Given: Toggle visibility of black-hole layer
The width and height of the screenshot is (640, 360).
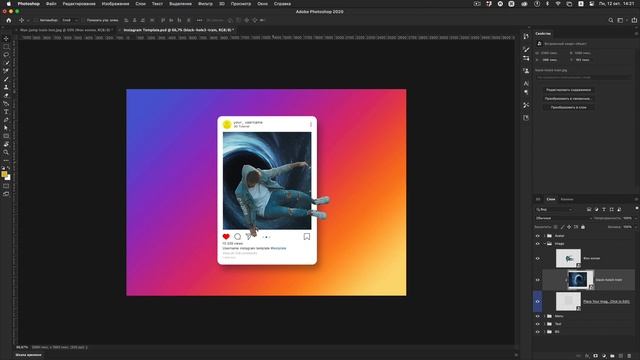Looking at the screenshot, I should click(538, 280).
